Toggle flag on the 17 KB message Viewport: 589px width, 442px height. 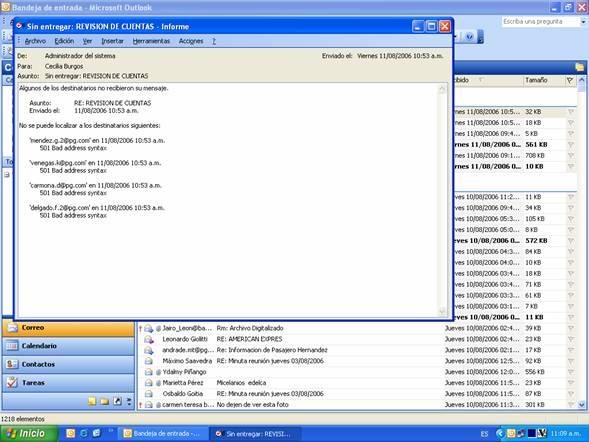pyautogui.click(x=571, y=350)
